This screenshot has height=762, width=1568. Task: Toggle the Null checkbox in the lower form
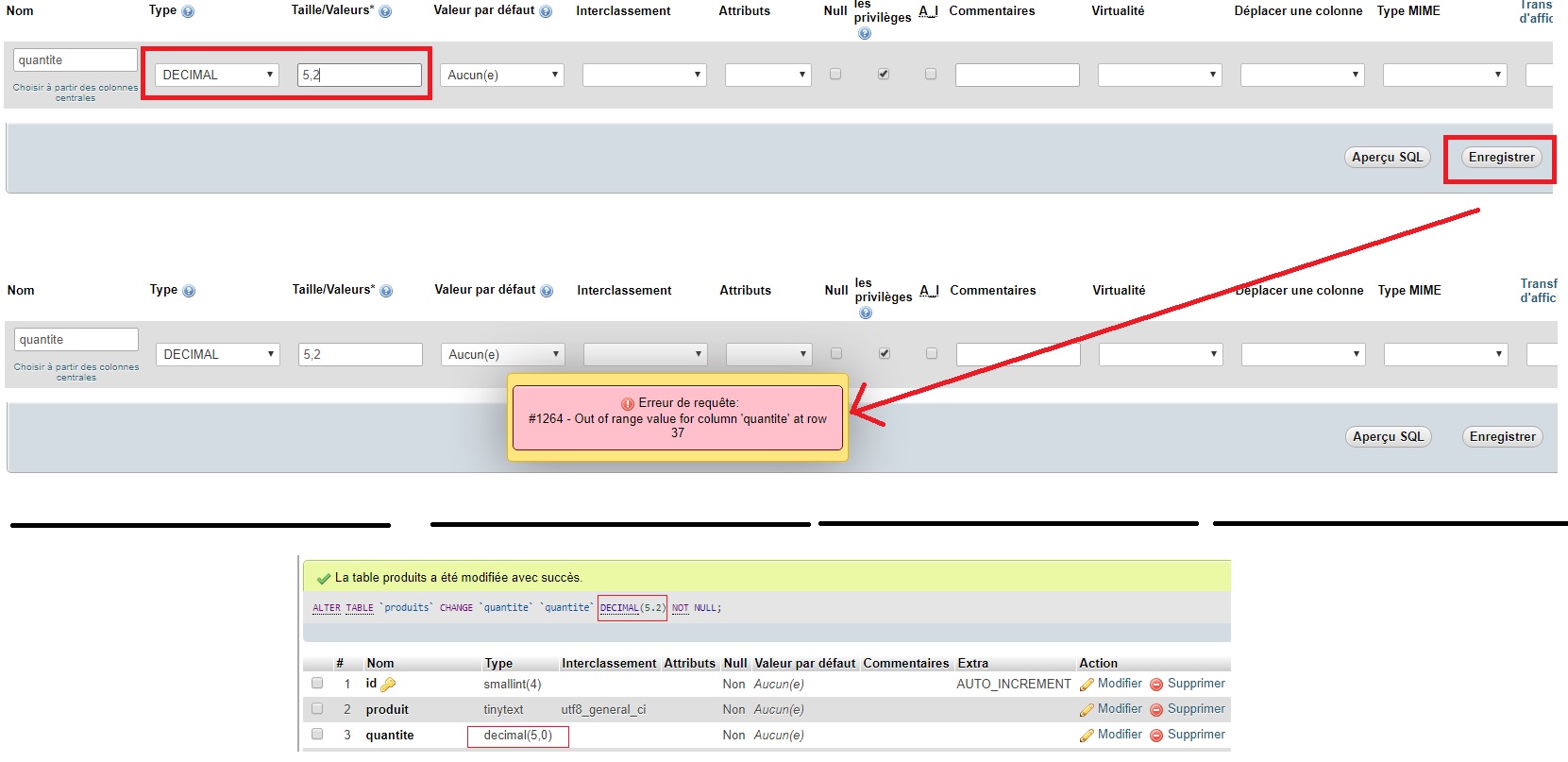[836, 353]
